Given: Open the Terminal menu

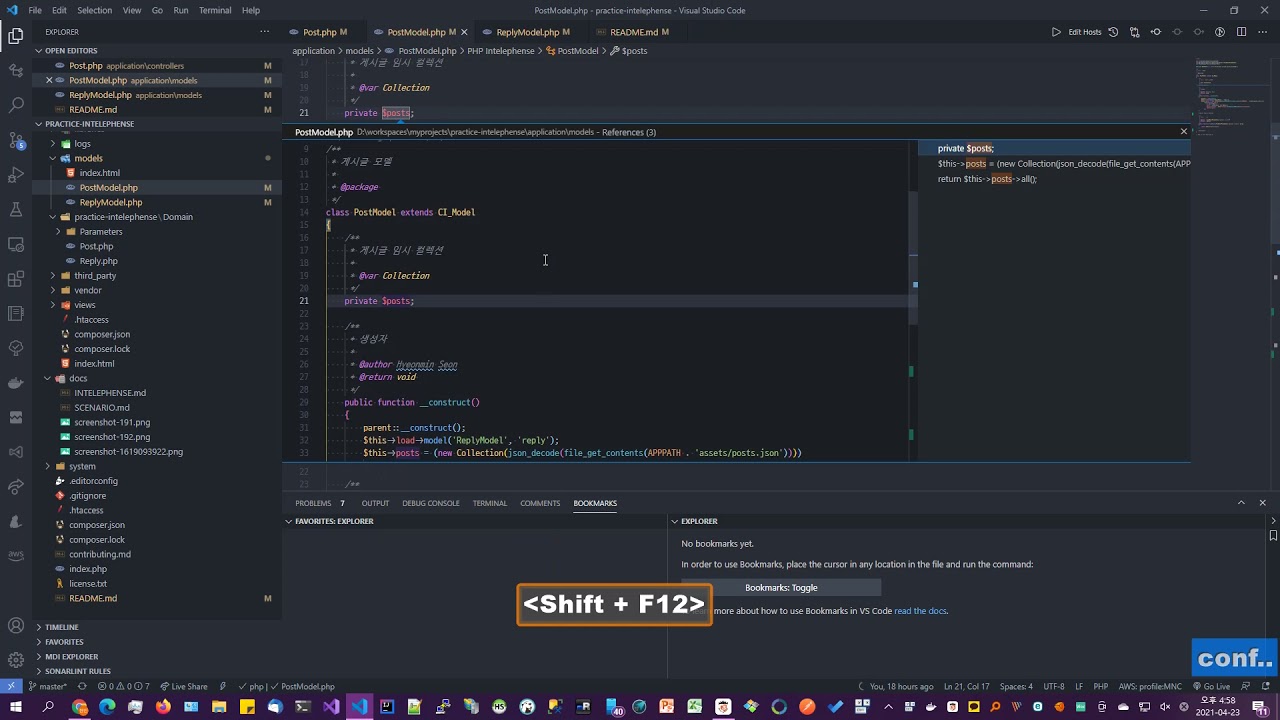Looking at the screenshot, I should coord(215,10).
